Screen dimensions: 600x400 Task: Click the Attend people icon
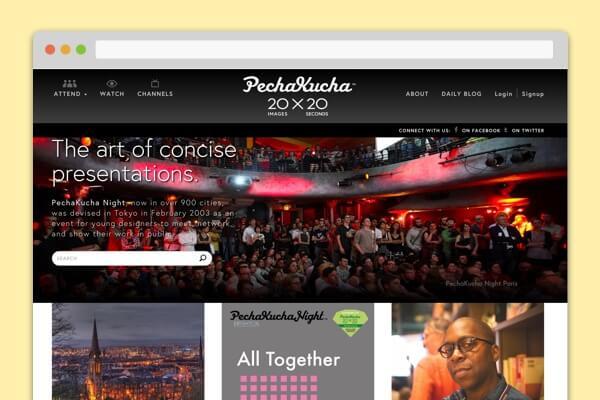(x=69, y=84)
